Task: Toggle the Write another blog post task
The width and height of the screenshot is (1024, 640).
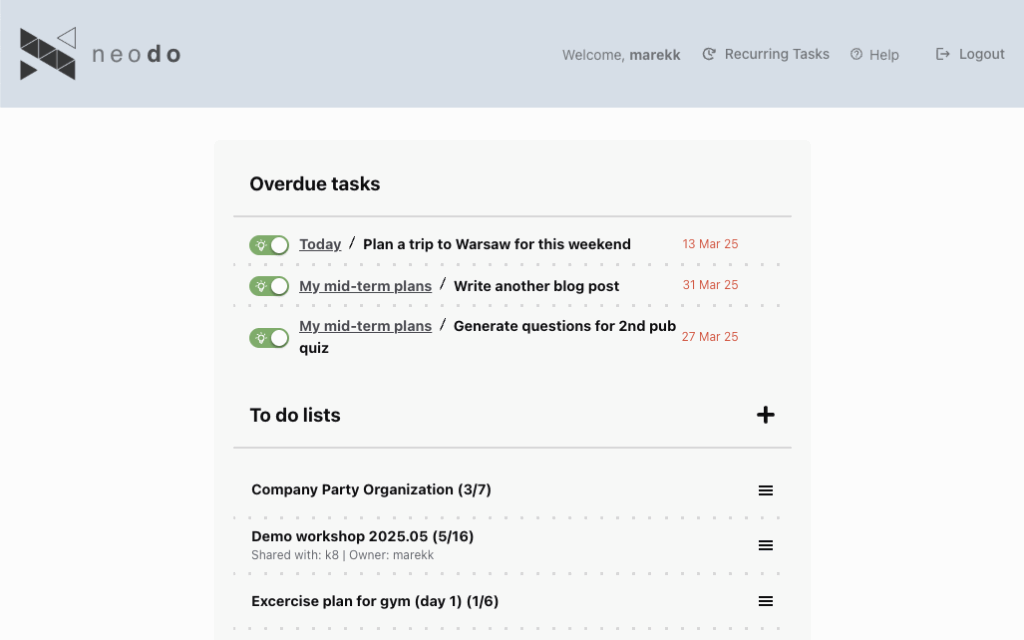Action: click(x=269, y=286)
